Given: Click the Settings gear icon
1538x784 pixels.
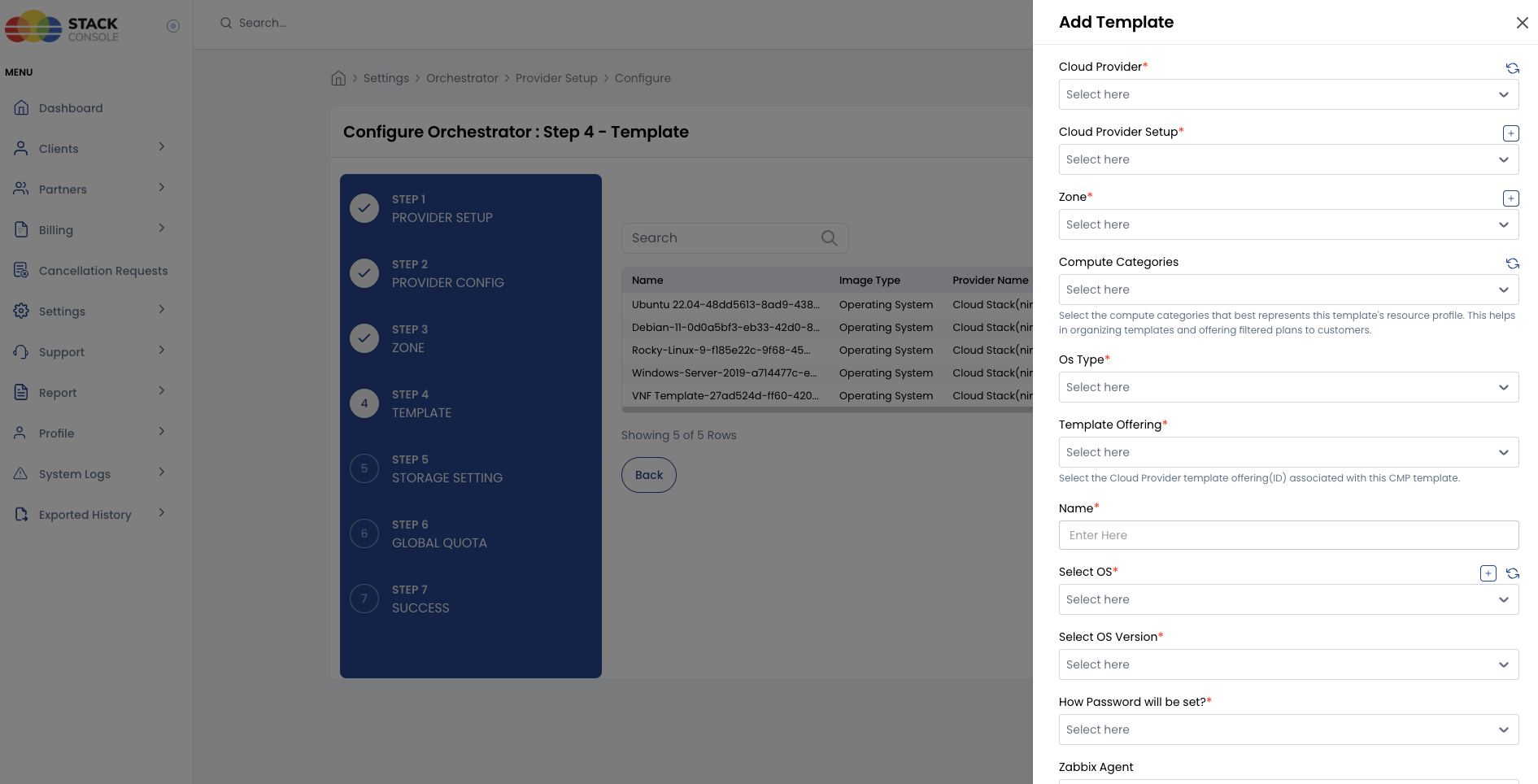Looking at the screenshot, I should tap(21, 311).
